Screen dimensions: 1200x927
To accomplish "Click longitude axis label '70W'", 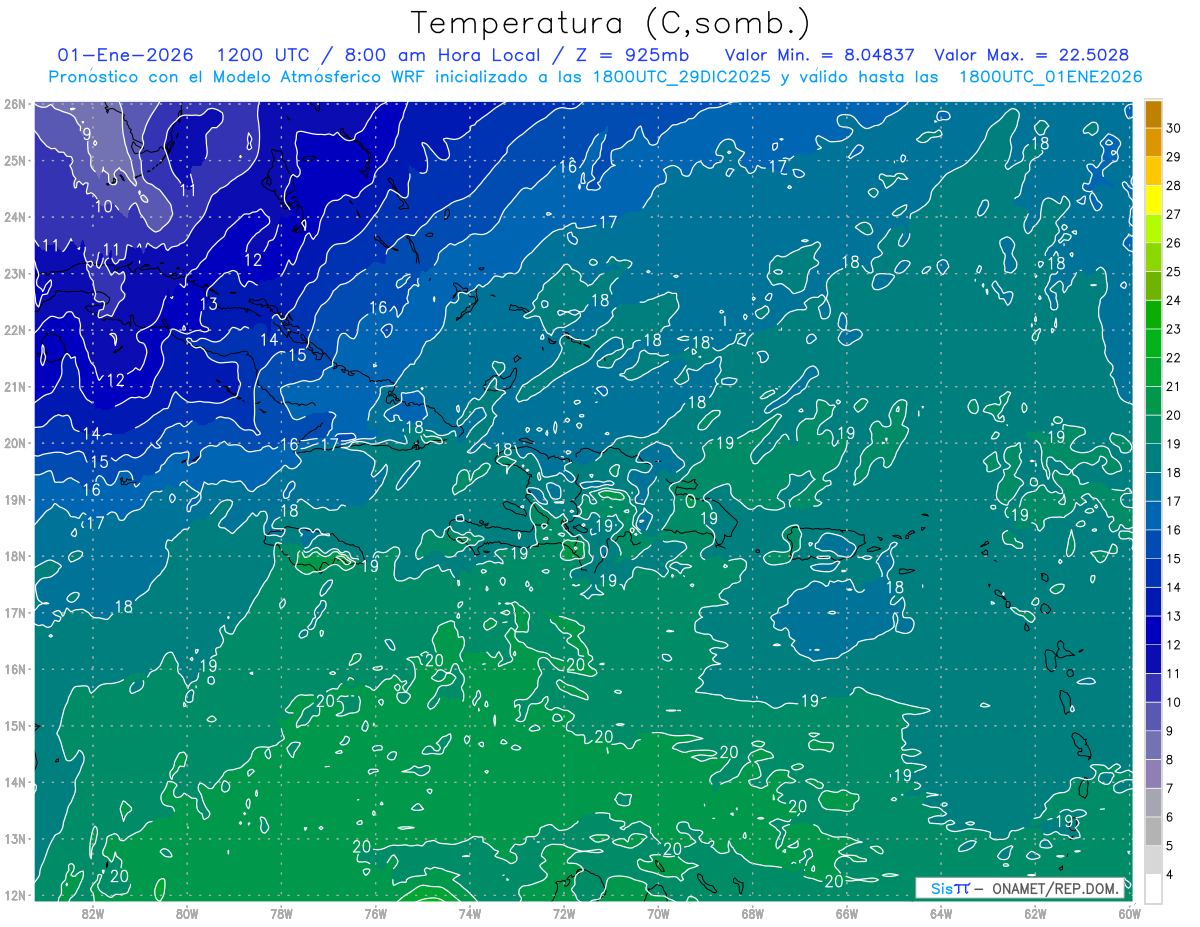I will [x=658, y=913].
